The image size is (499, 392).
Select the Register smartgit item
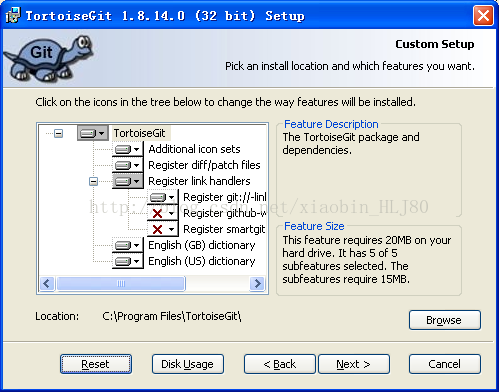click(x=224, y=229)
